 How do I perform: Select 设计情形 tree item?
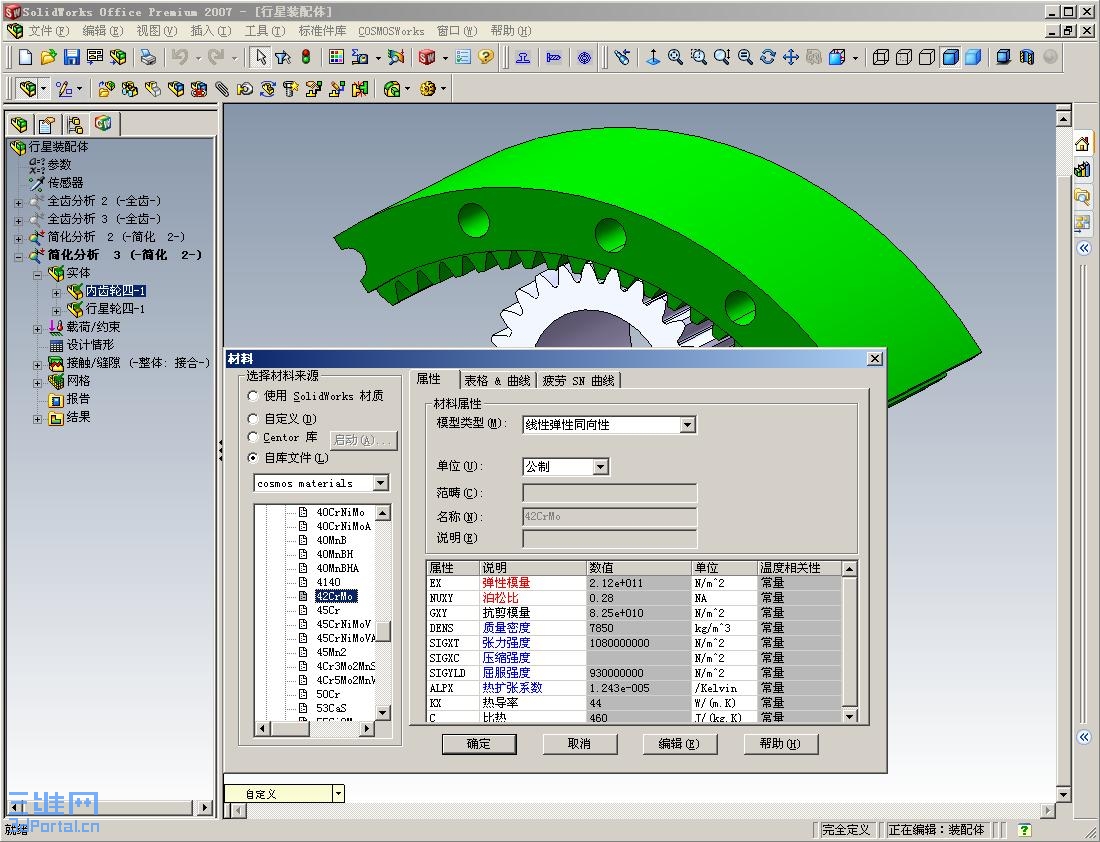(x=90, y=345)
